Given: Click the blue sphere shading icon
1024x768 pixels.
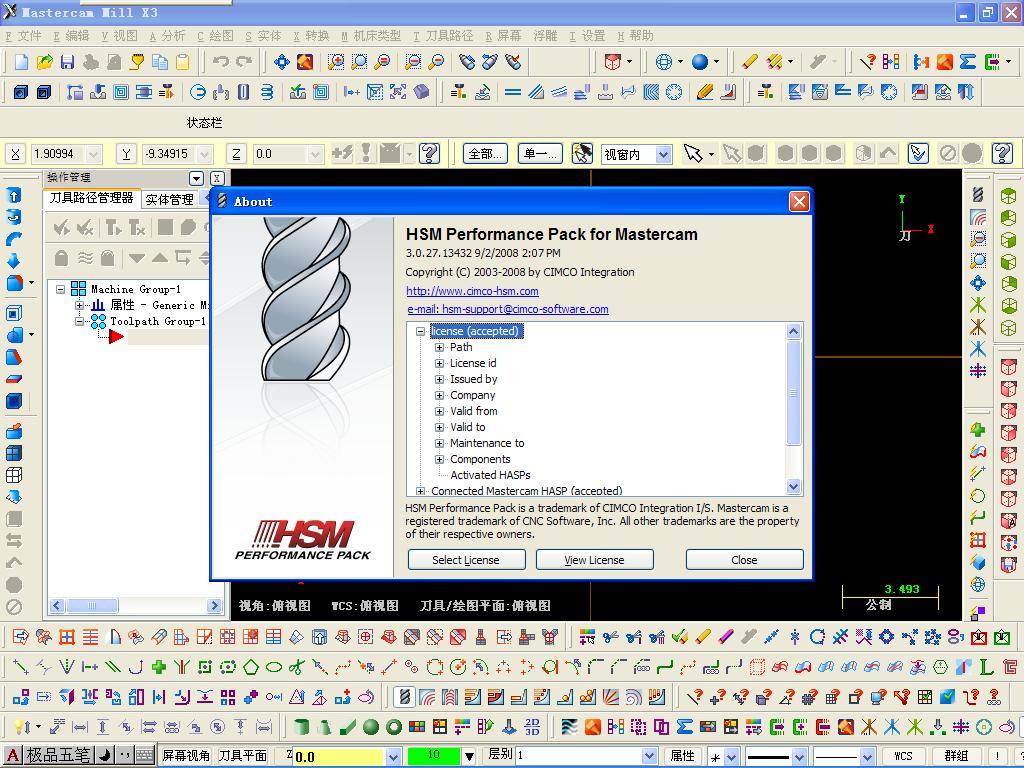Looking at the screenshot, I should click(x=700, y=62).
